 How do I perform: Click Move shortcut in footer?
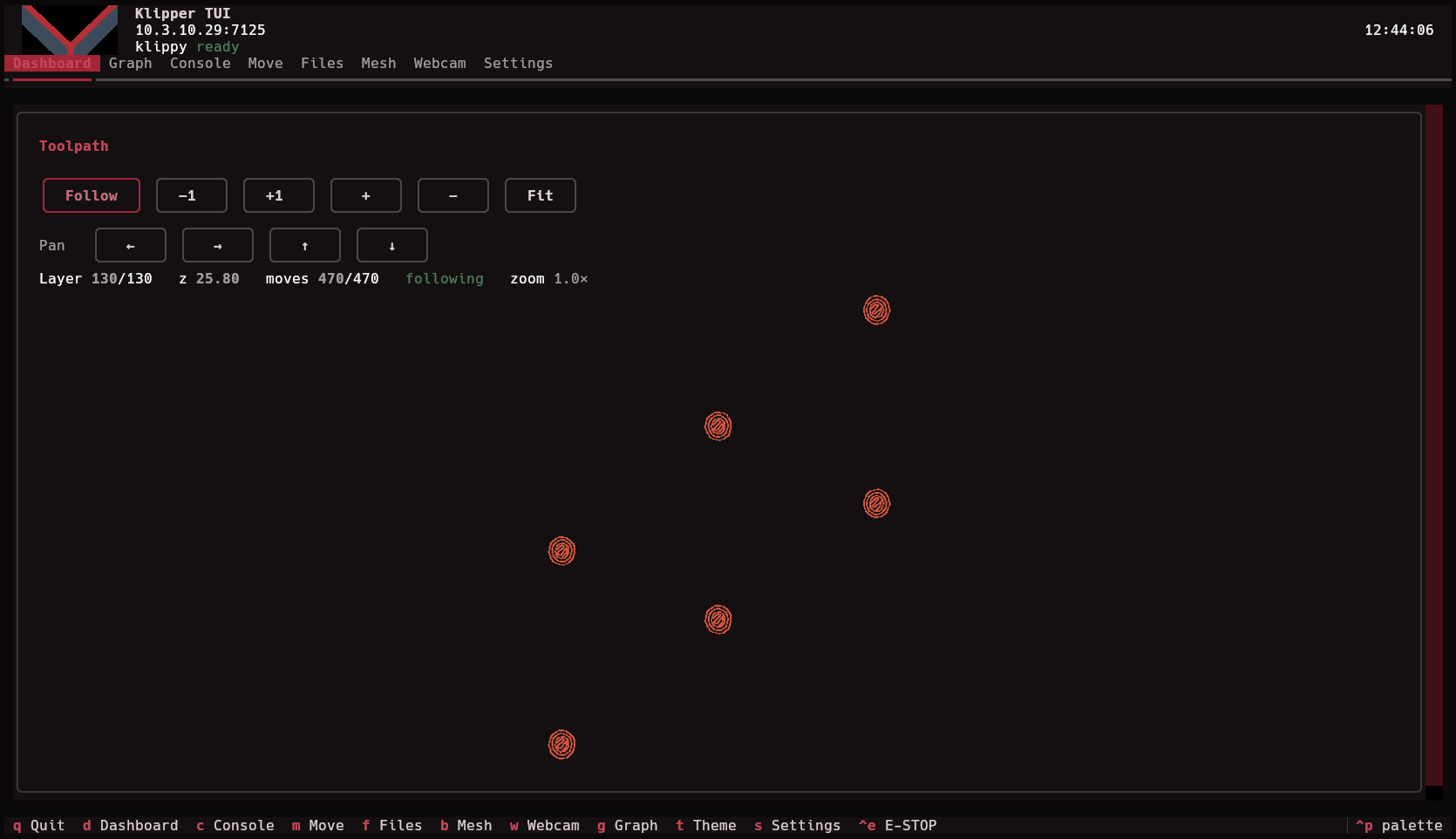point(318,825)
